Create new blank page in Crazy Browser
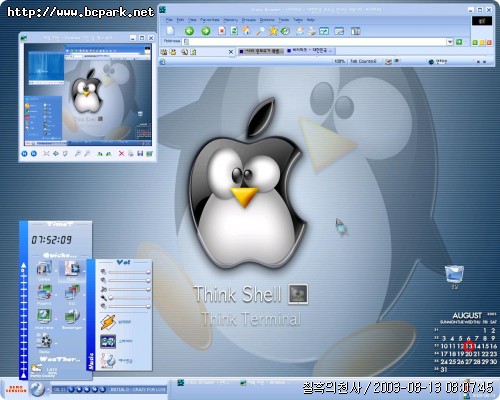Viewport: 500px width, 400px height. click(170, 31)
